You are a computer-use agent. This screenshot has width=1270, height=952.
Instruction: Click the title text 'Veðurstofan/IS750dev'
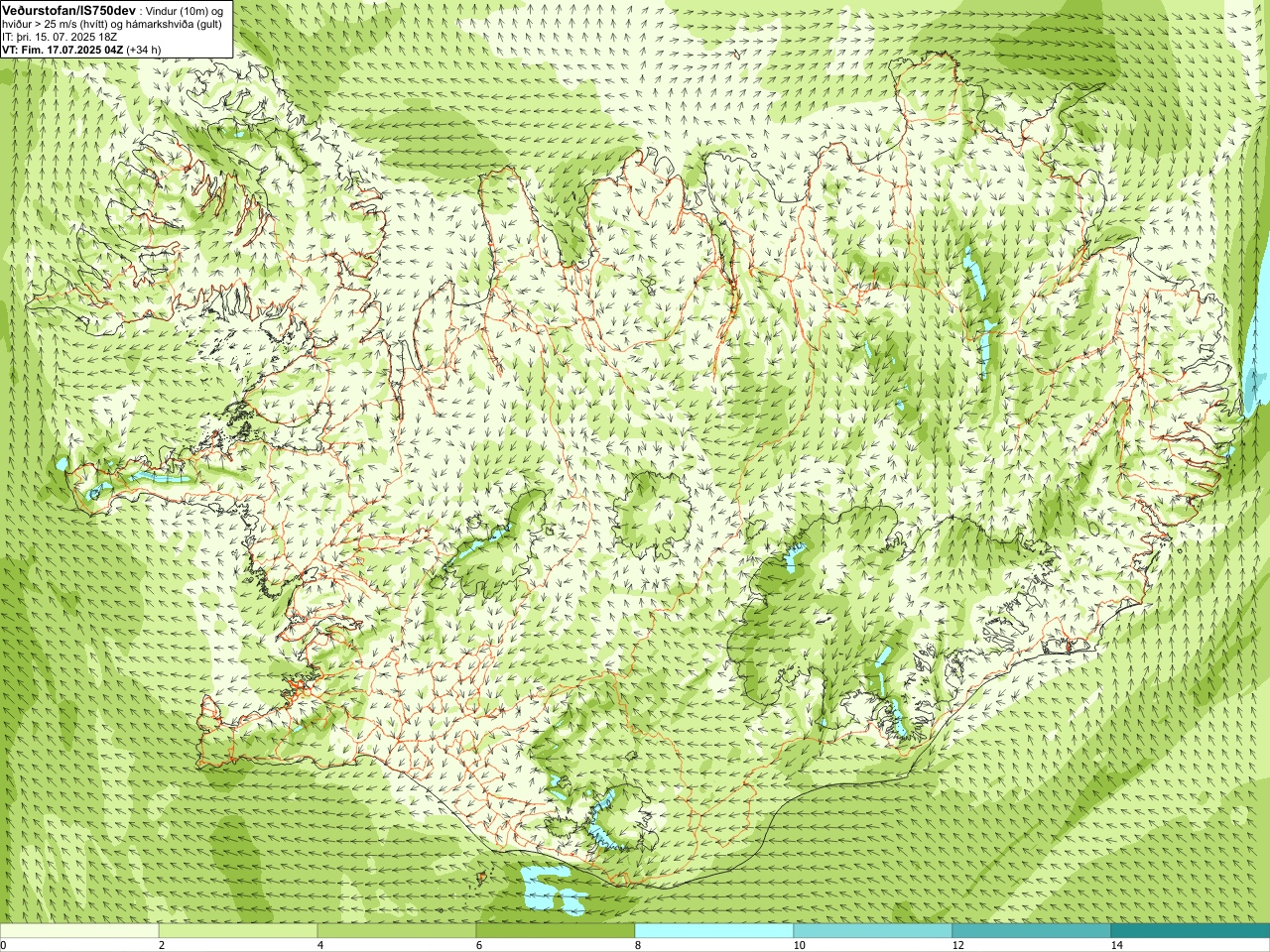pyautogui.click(x=68, y=9)
